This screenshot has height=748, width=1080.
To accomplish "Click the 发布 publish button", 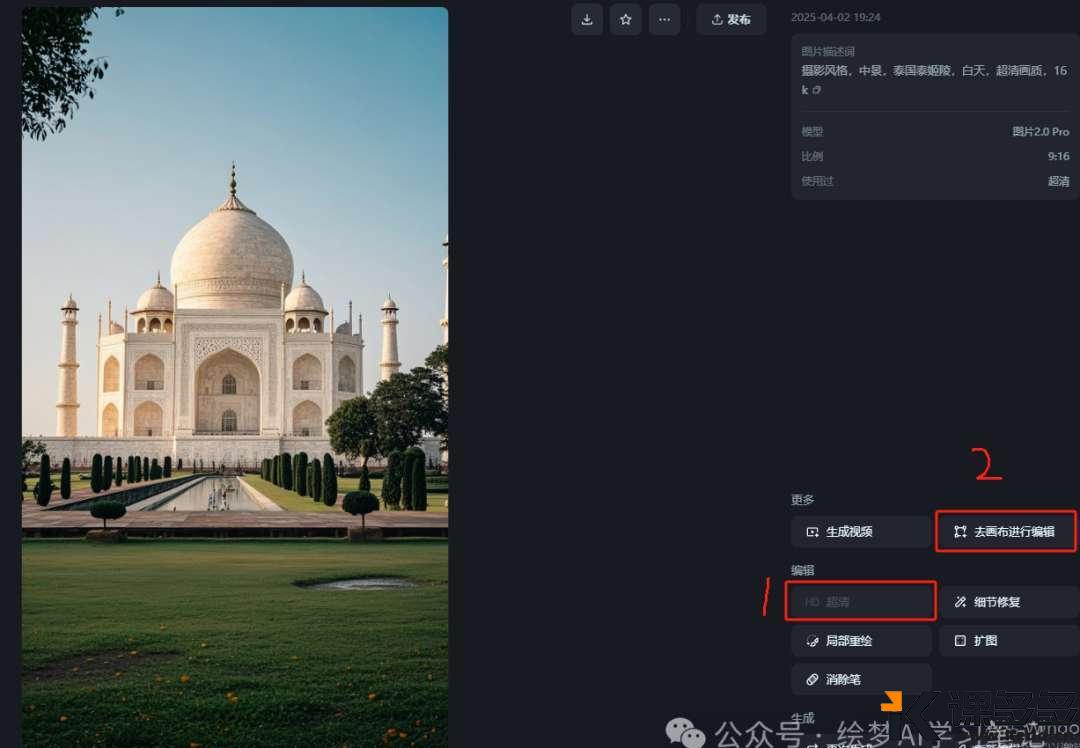I will point(731,19).
